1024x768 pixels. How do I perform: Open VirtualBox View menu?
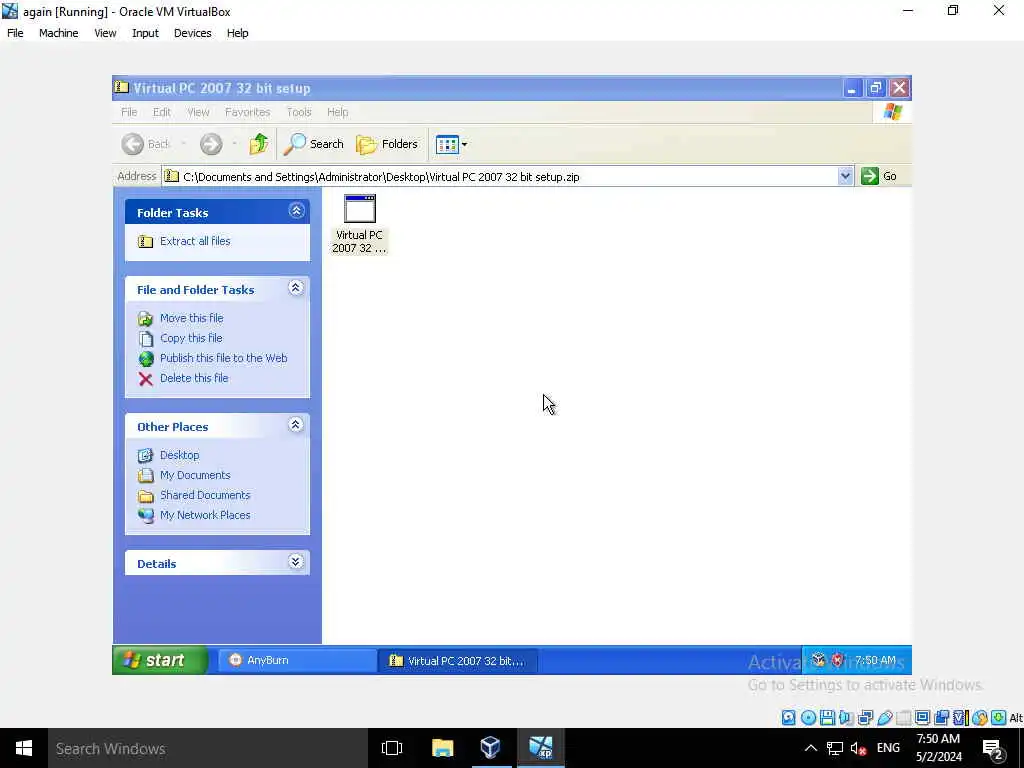(x=105, y=33)
